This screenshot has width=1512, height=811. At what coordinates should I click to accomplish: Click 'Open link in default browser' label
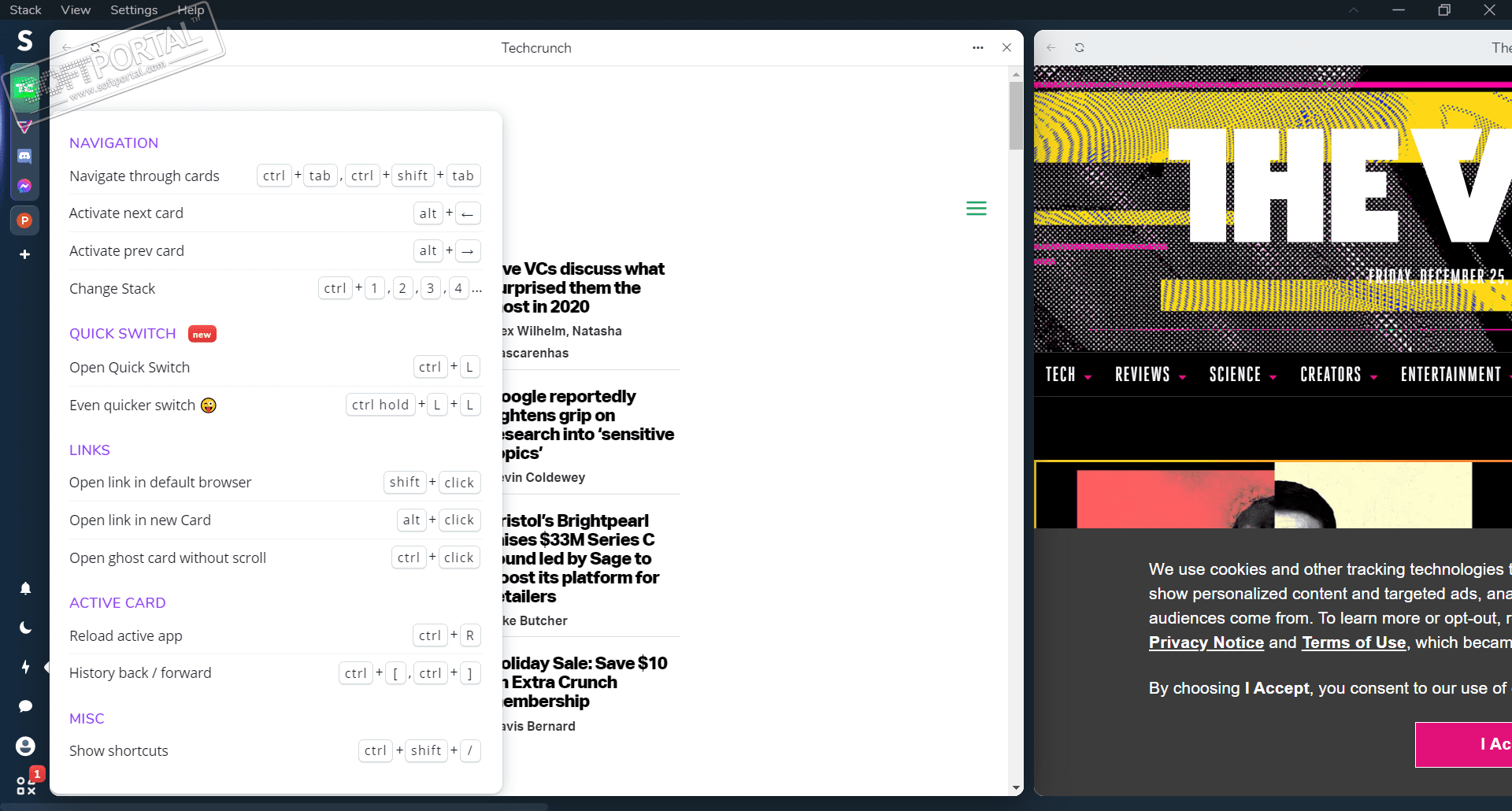[161, 483]
